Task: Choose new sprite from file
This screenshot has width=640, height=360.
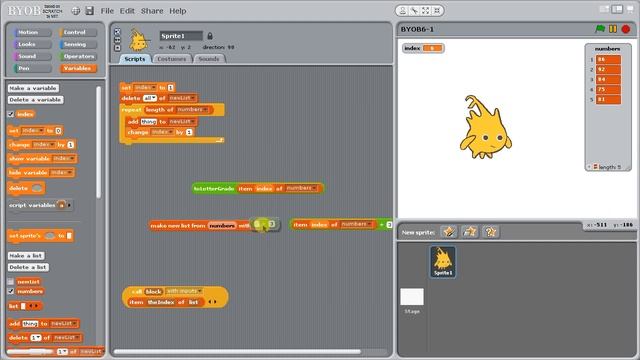Action: (470, 232)
